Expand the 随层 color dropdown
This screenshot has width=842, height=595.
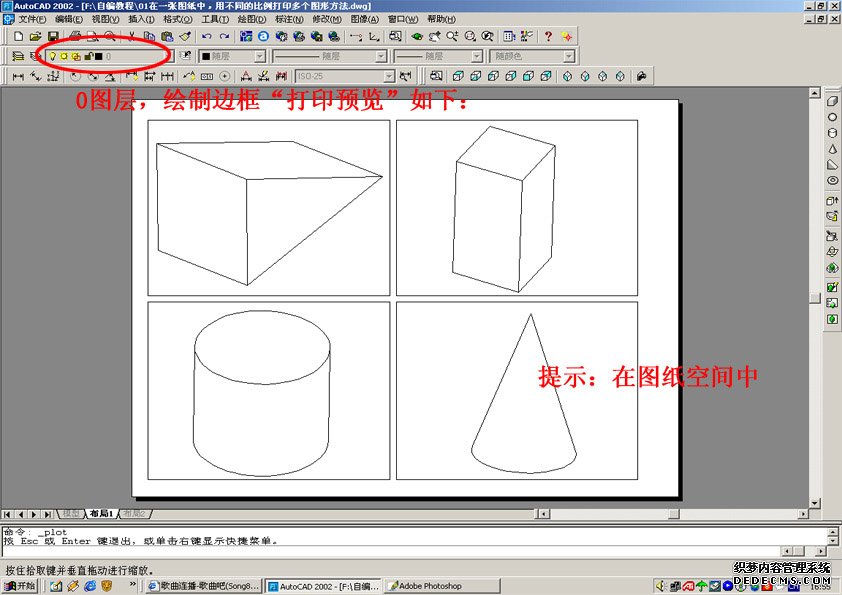pos(260,57)
